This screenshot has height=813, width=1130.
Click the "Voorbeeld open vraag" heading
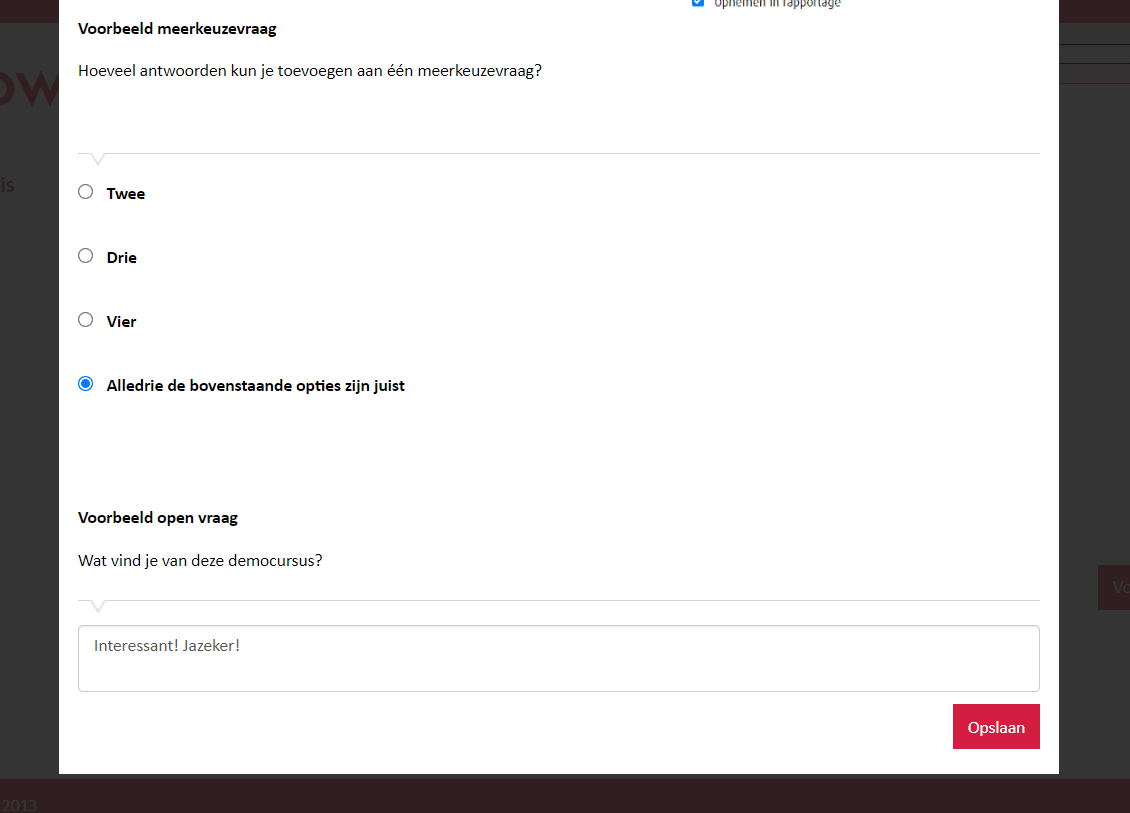[x=158, y=518]
